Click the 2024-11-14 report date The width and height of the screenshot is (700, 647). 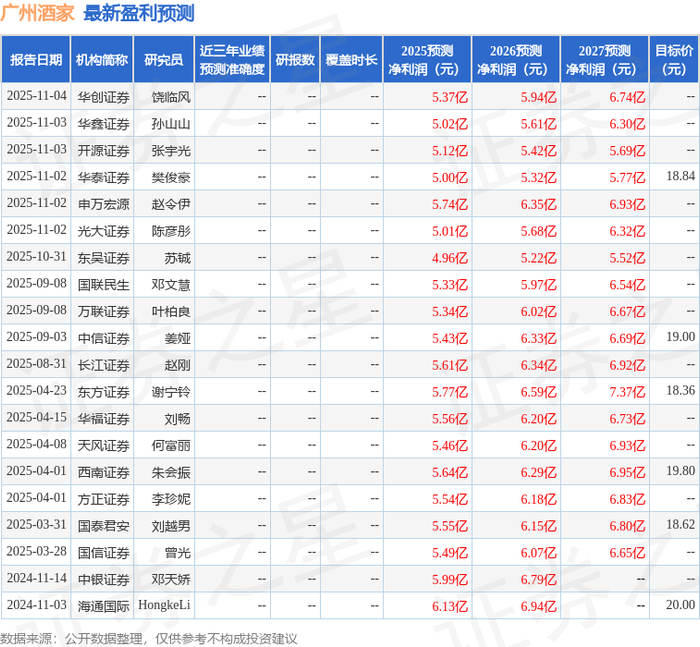(x=37, y=578)
